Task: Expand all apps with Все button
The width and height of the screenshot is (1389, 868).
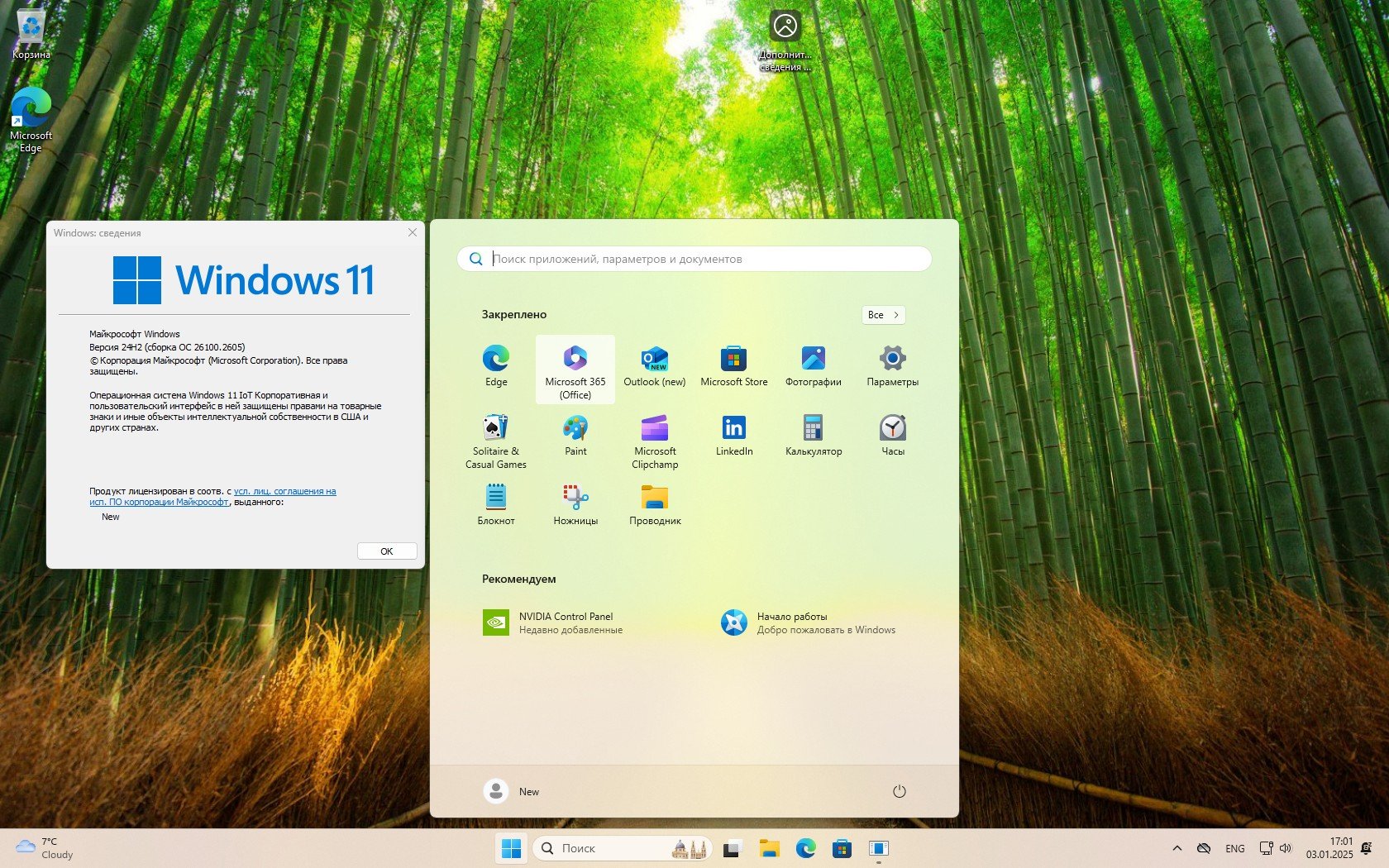Action: pos(883,315)
